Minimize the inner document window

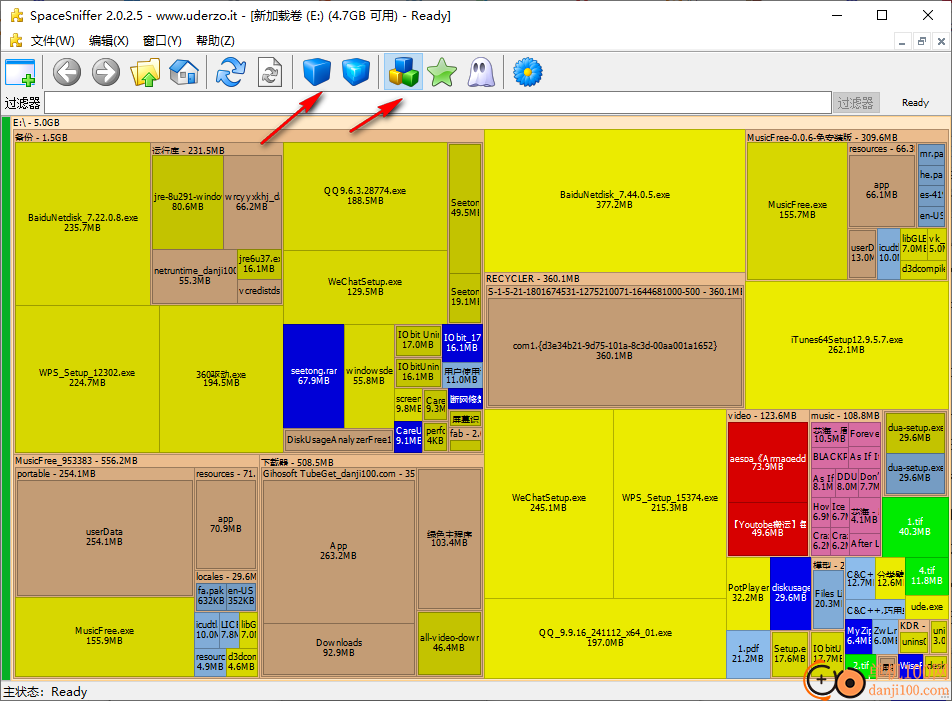point(902,41)
